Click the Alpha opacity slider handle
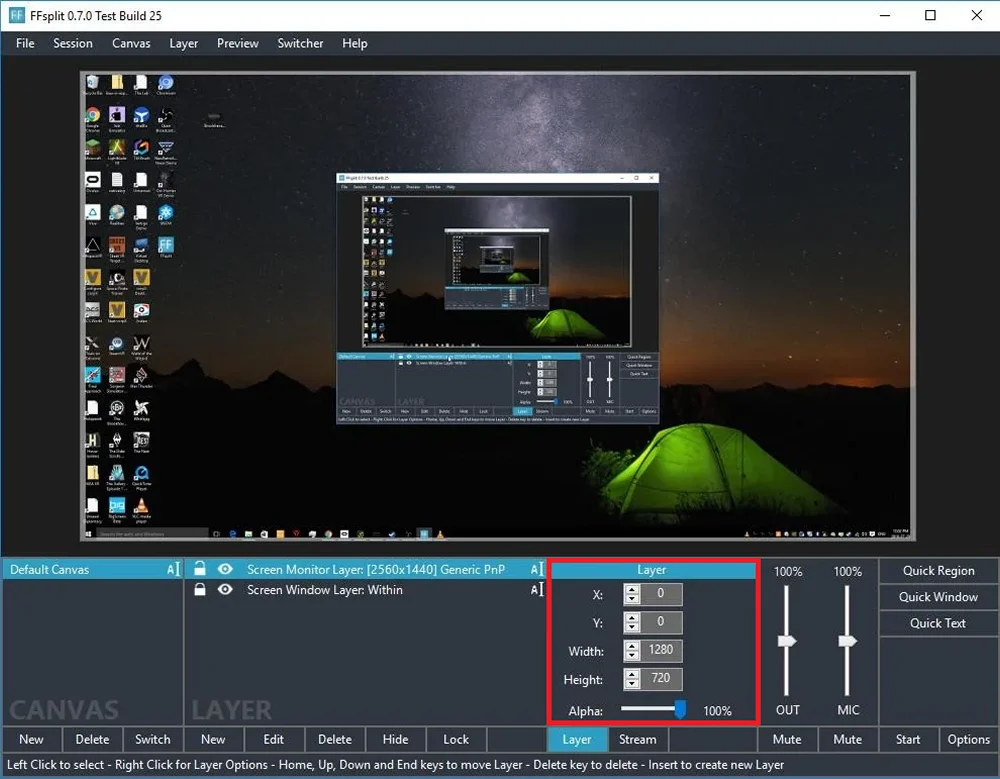Image resolution: width=1000 pixels, height=779 pixels. 680,710
